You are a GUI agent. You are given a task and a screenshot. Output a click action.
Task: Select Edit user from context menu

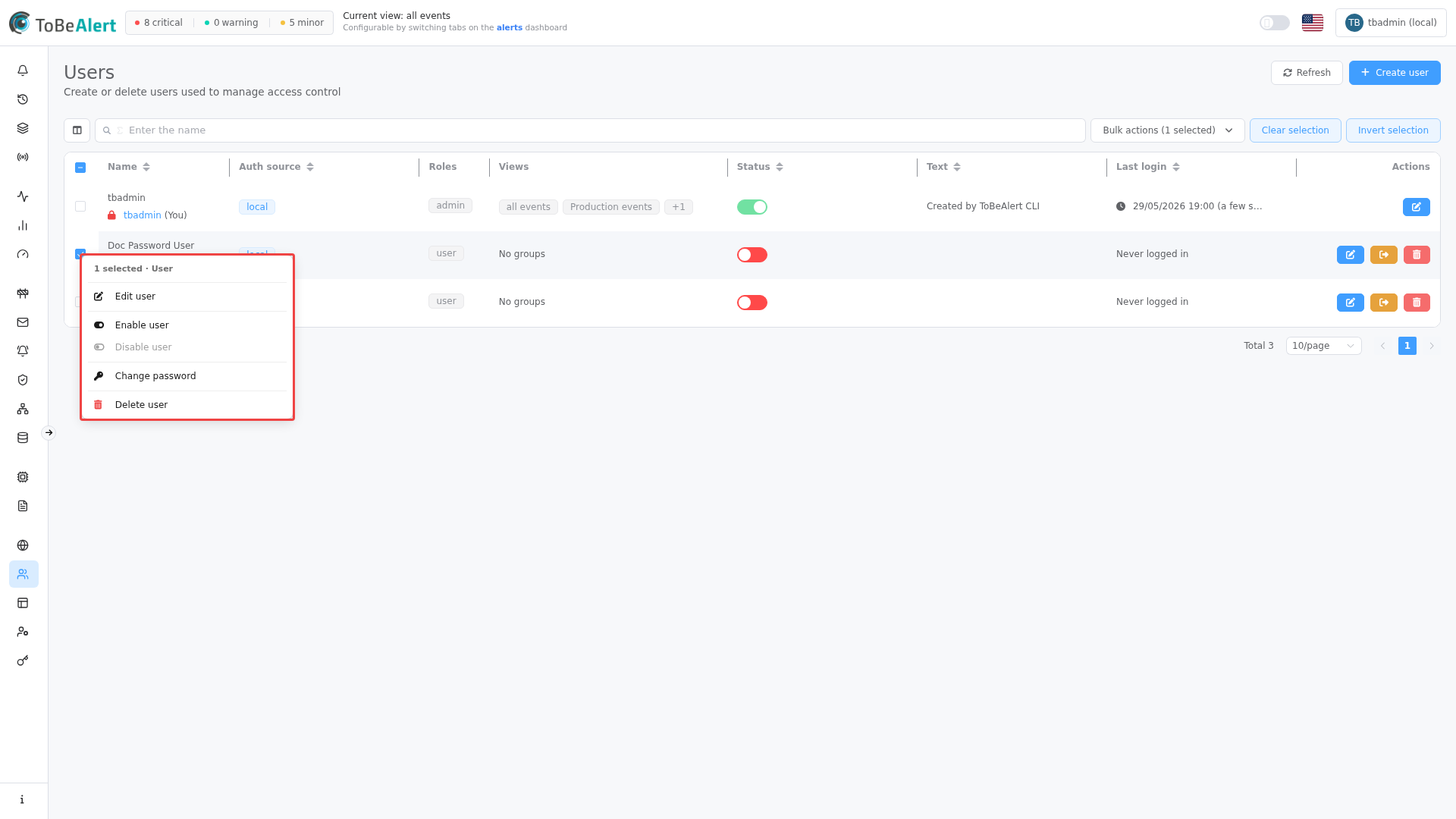[187, 297]
